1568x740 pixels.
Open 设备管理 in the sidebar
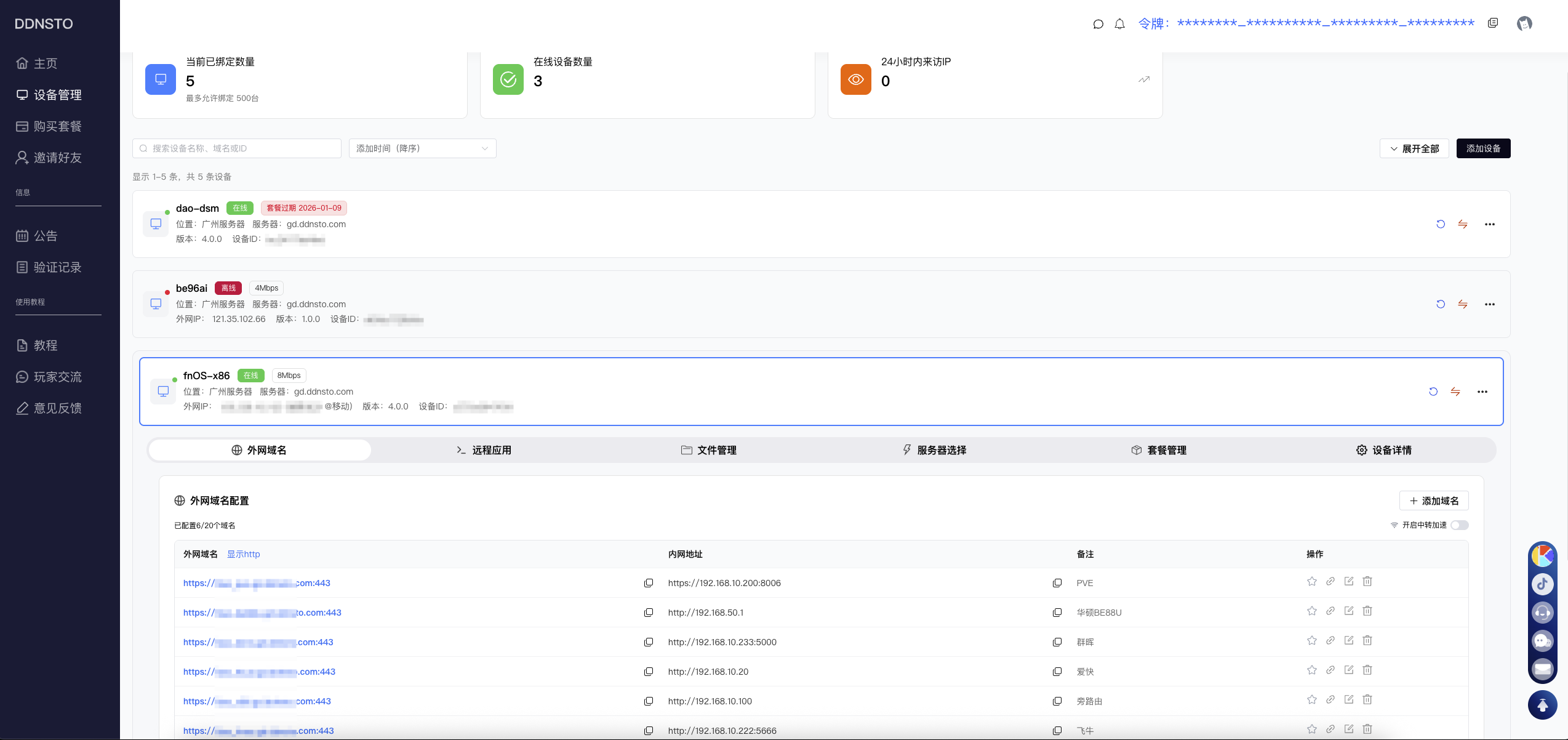pos(49,95)
